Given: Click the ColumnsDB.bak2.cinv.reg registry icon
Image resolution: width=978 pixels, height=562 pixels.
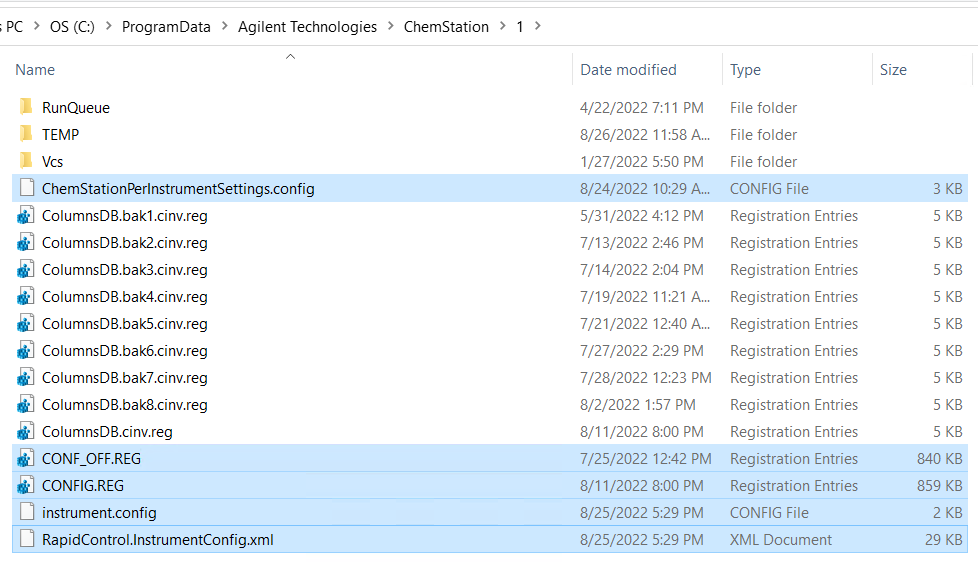Looking at the screenshot, I should click(x=25, y=243).
